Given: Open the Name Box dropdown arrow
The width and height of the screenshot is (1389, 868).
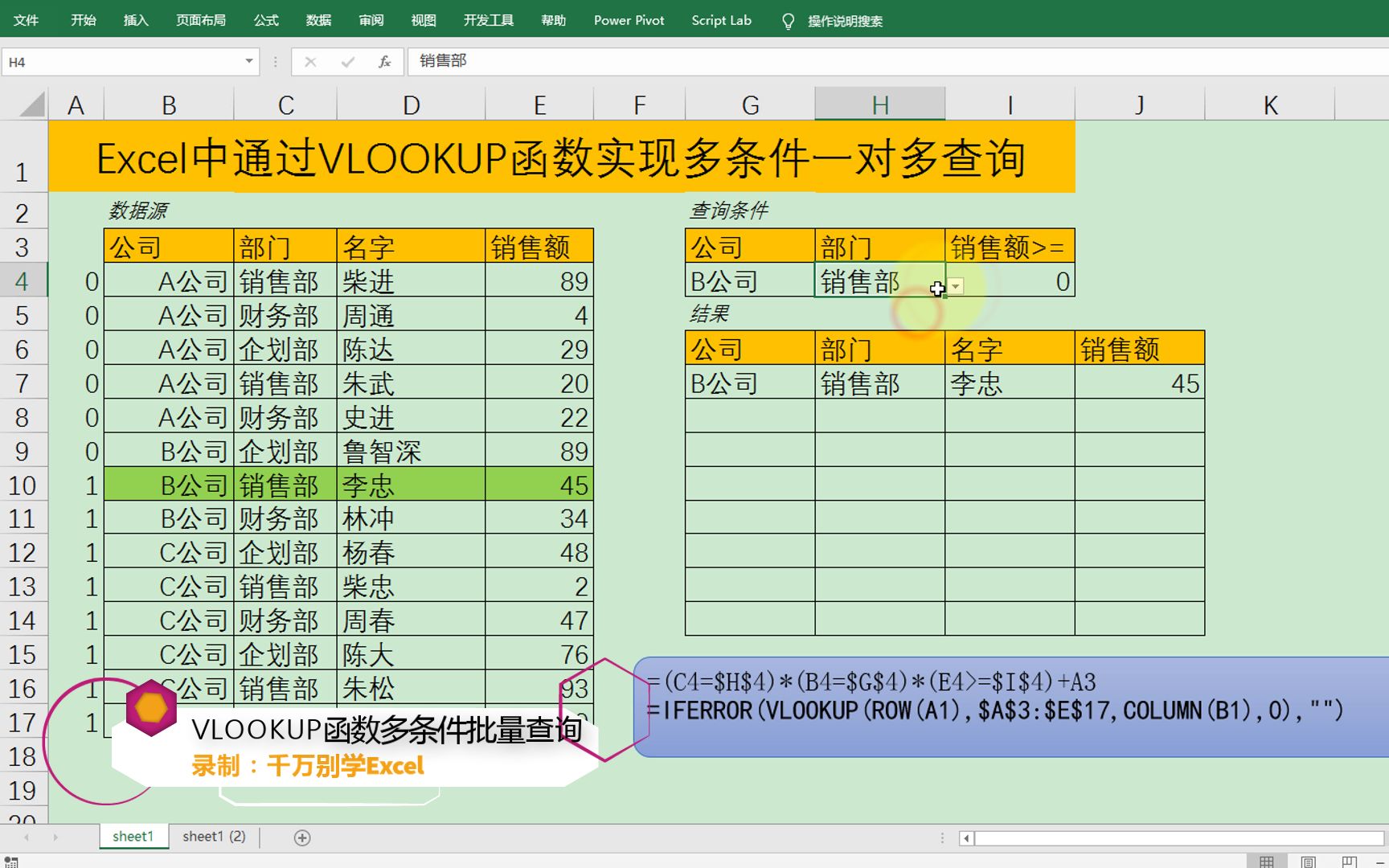Looking at the screenshot, I should pos(248,61).
